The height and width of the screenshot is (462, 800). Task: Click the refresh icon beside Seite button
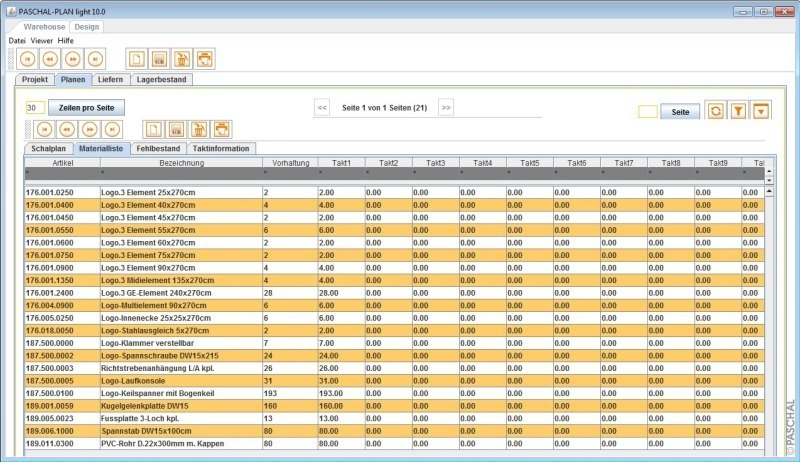pyautogui.click(x=716, y=111)
